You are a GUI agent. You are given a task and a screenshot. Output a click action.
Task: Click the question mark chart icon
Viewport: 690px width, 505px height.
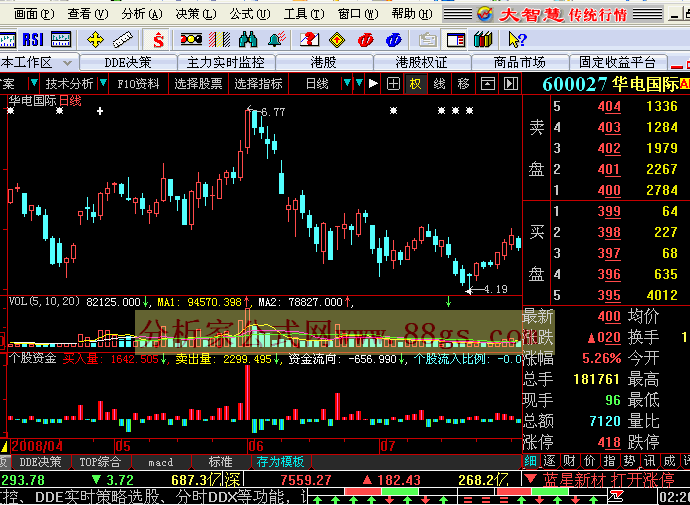(x=309, y=40)
